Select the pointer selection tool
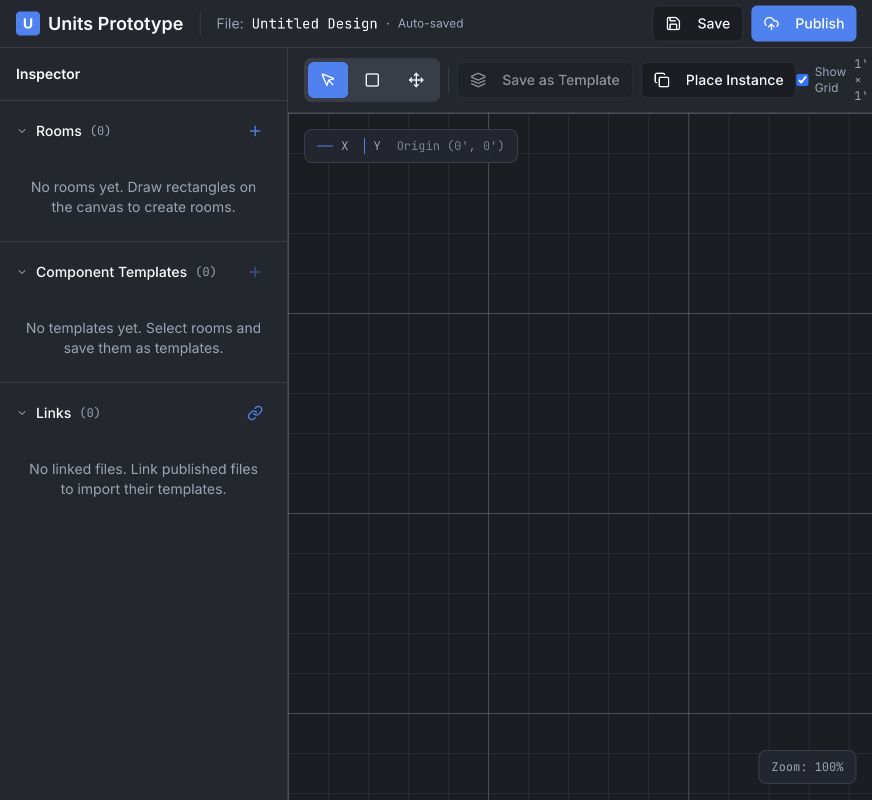 coord(328,80)
